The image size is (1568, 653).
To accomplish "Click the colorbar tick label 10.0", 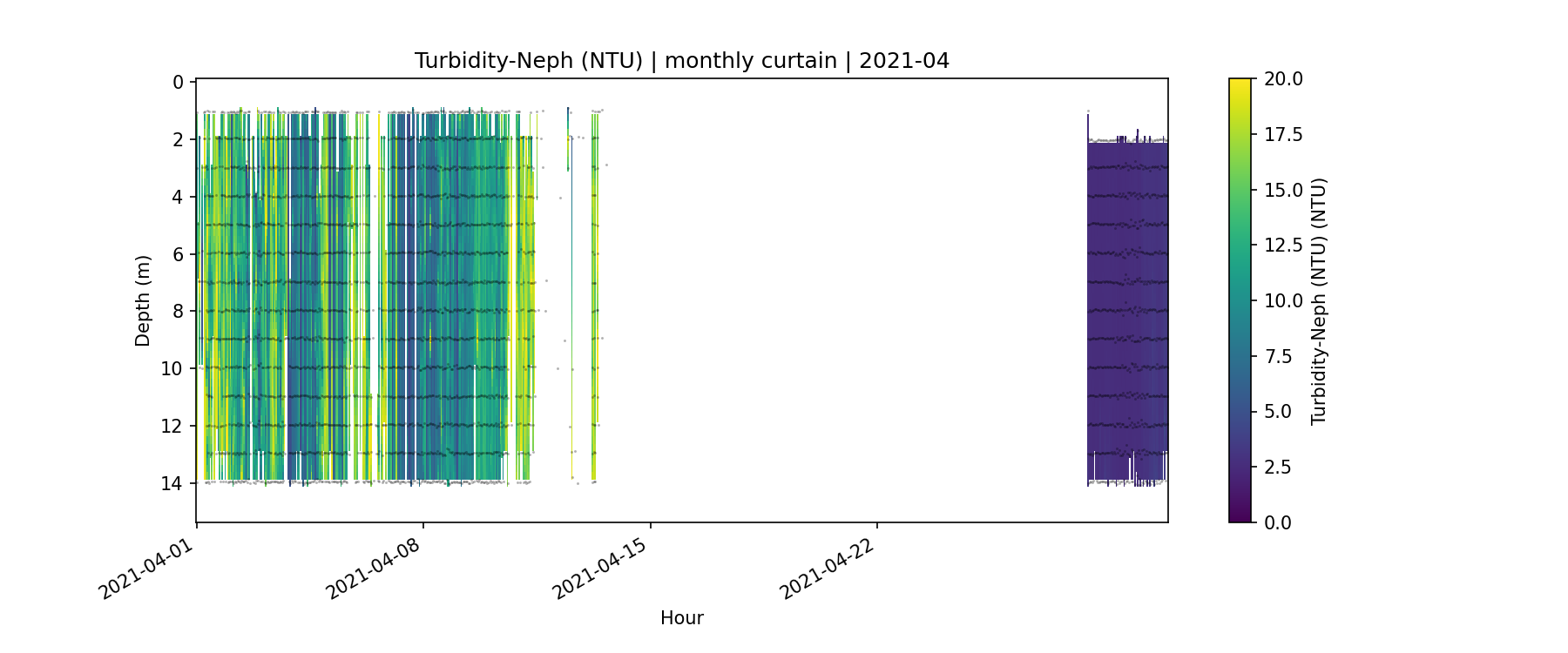I will pyautogui.click(x=1283, y=300).
